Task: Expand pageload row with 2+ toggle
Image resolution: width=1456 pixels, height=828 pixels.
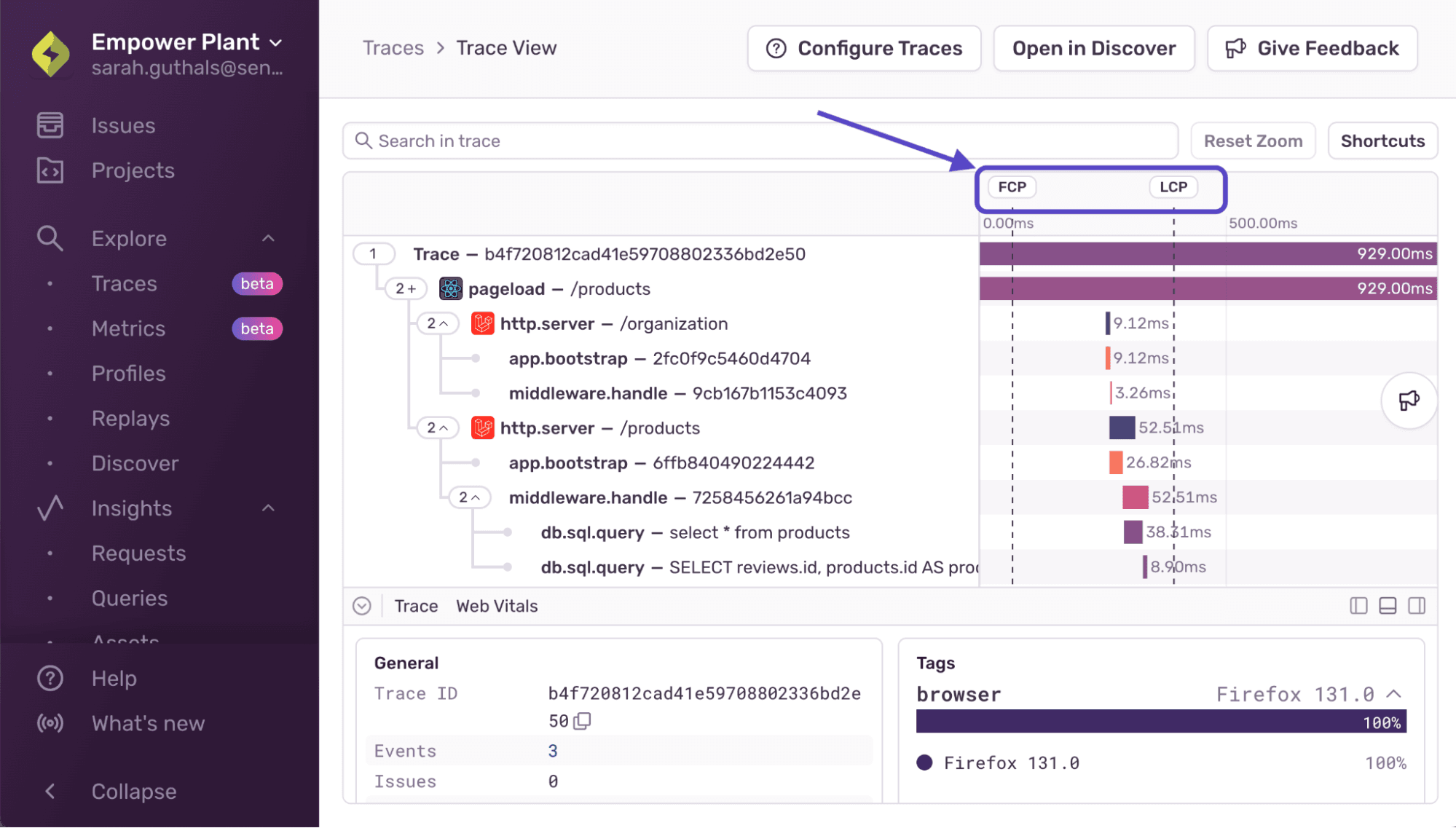Action: 406,288
